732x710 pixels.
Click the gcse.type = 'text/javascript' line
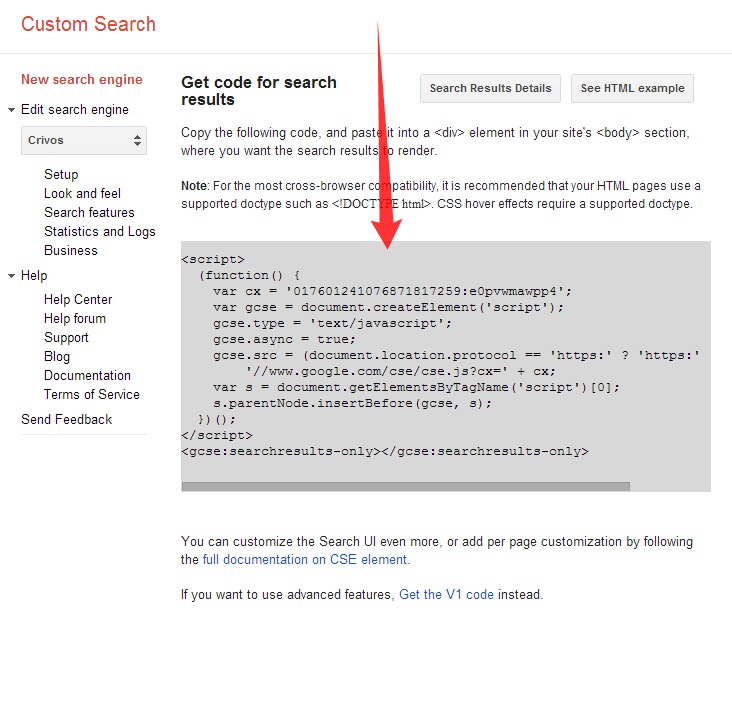332,323
